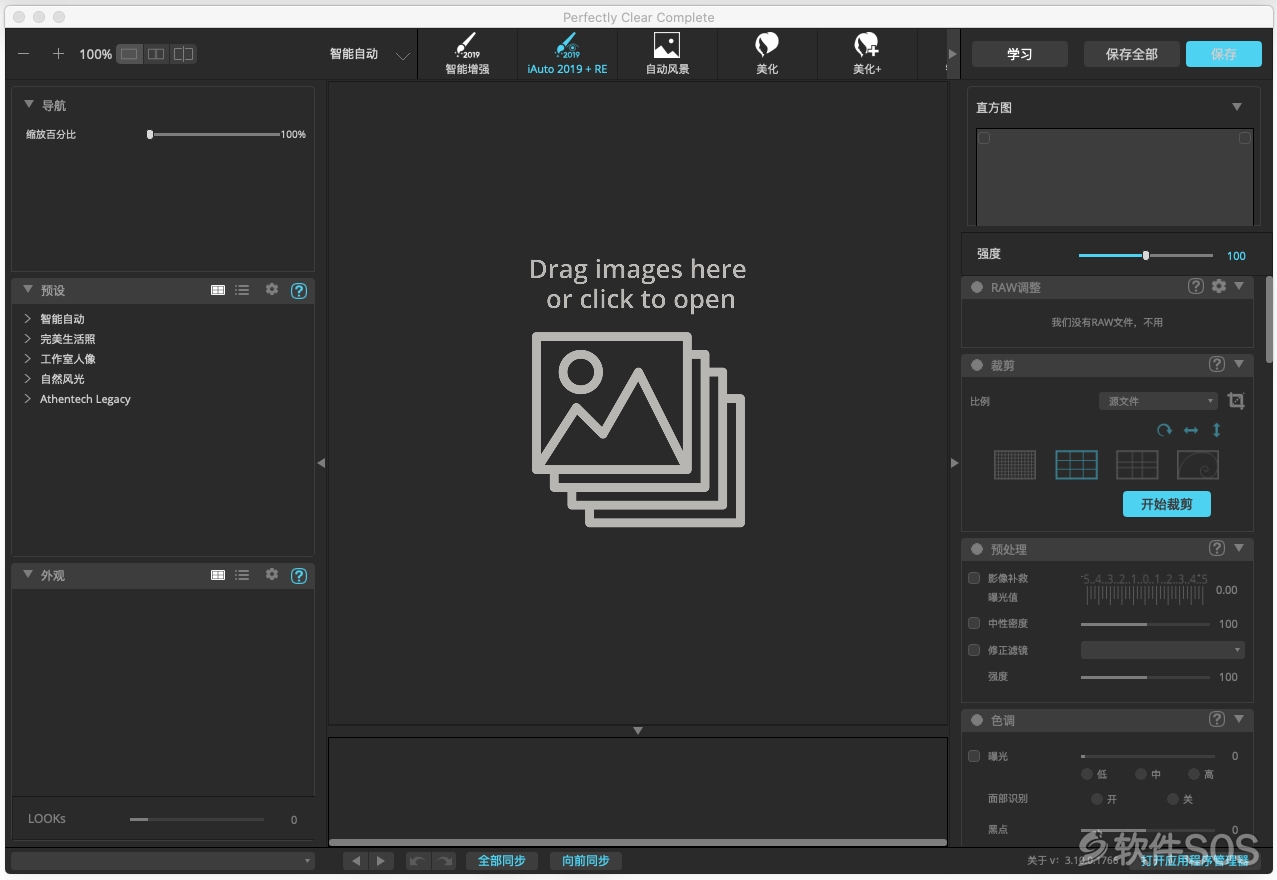Switch 预设 panel to list view

[242, 290]
